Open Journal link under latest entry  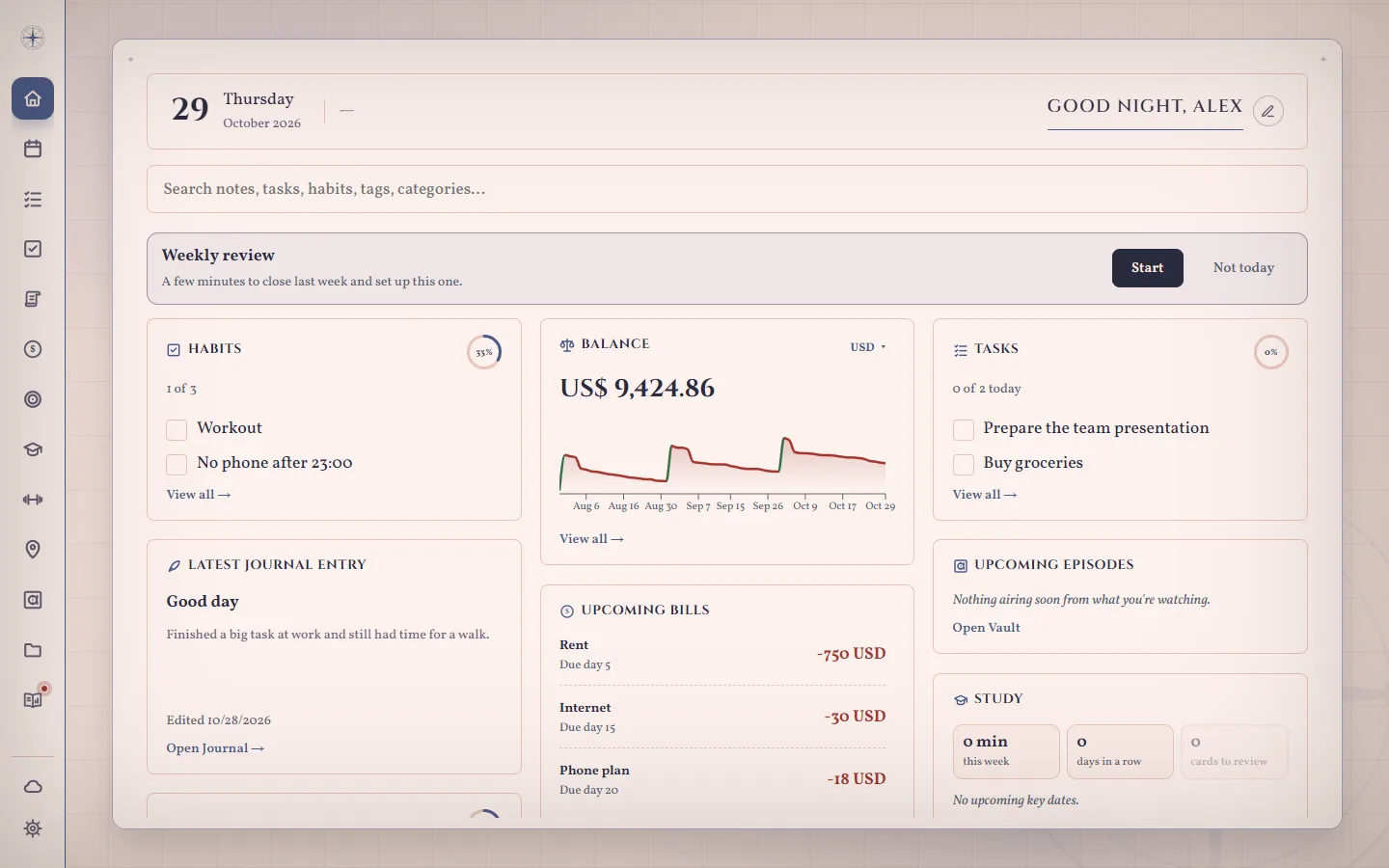click(x=215, y=748)
